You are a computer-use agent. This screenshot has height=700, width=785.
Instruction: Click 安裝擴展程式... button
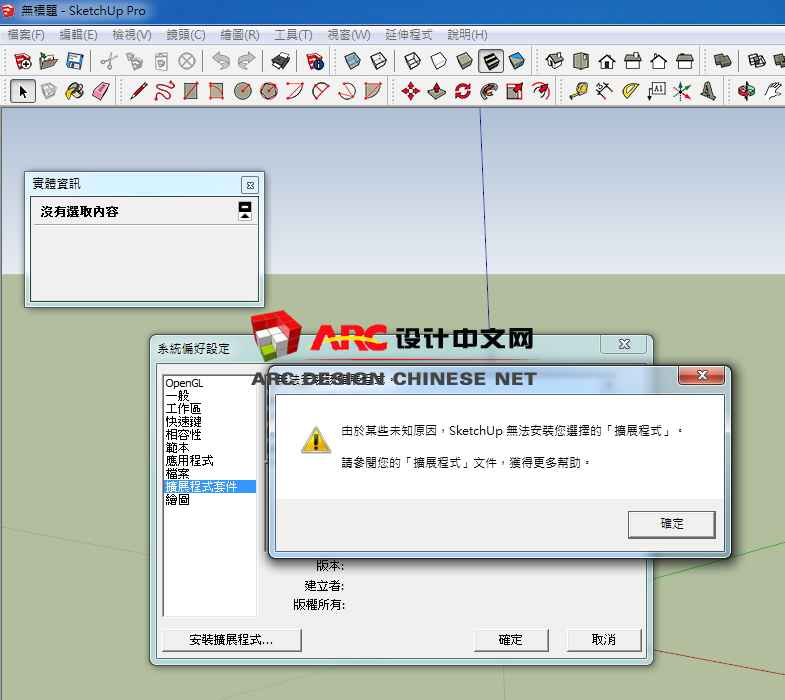(x=231, y=639)
